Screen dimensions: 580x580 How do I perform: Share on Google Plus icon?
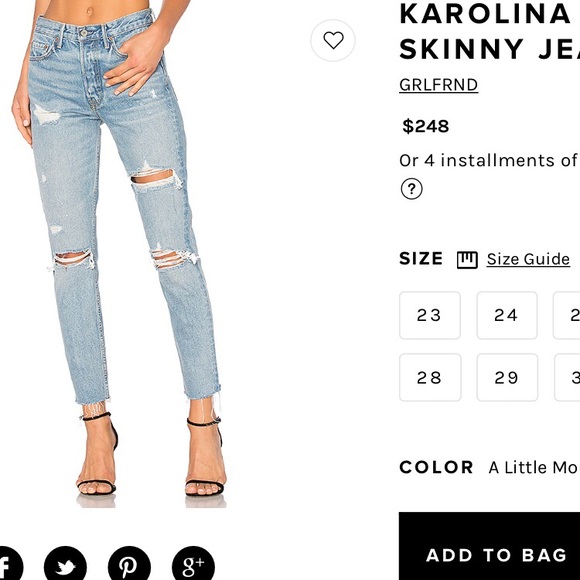193,564
